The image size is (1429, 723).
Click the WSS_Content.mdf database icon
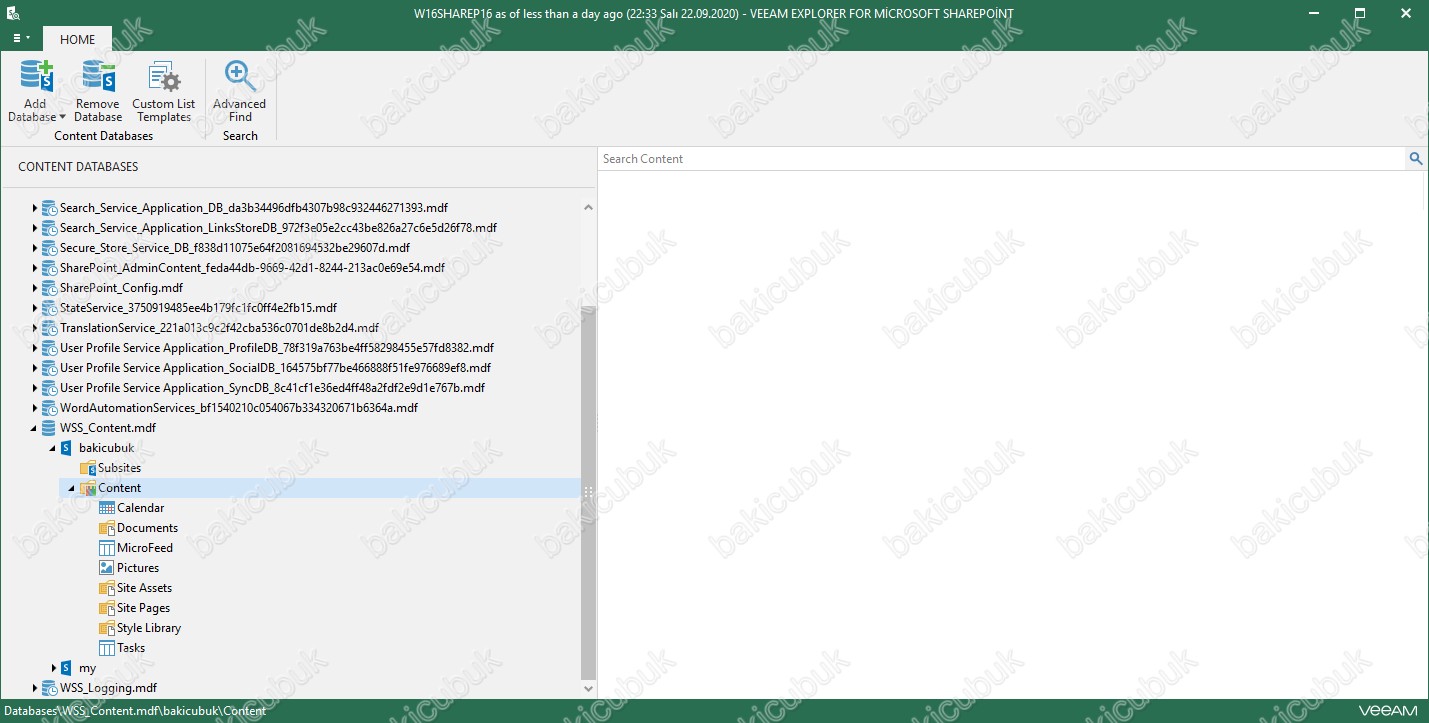pos(49,428)
